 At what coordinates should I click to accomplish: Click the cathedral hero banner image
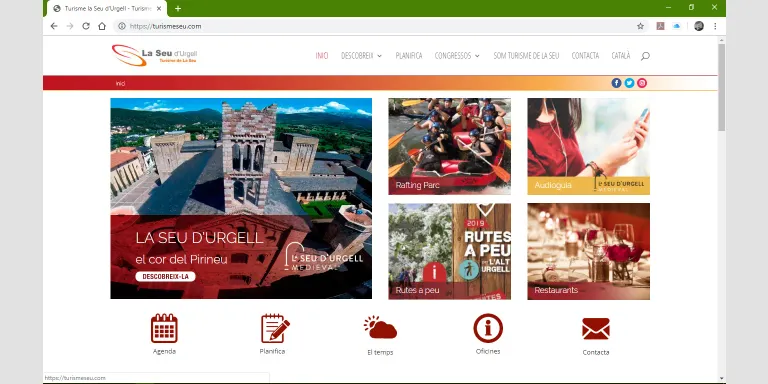pos(241,198)
